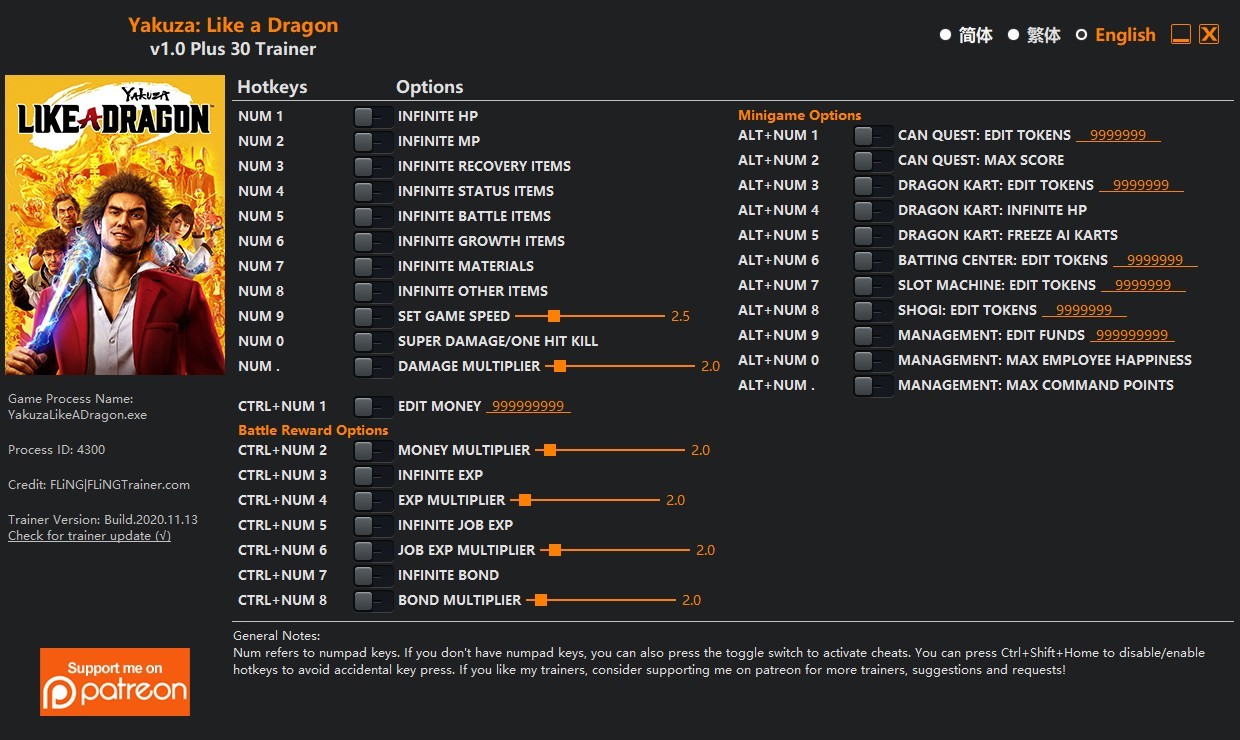The height and width of the screenshot is (740, 1240).
Task: Click the Patreon support logo
Action: point(115,682)
